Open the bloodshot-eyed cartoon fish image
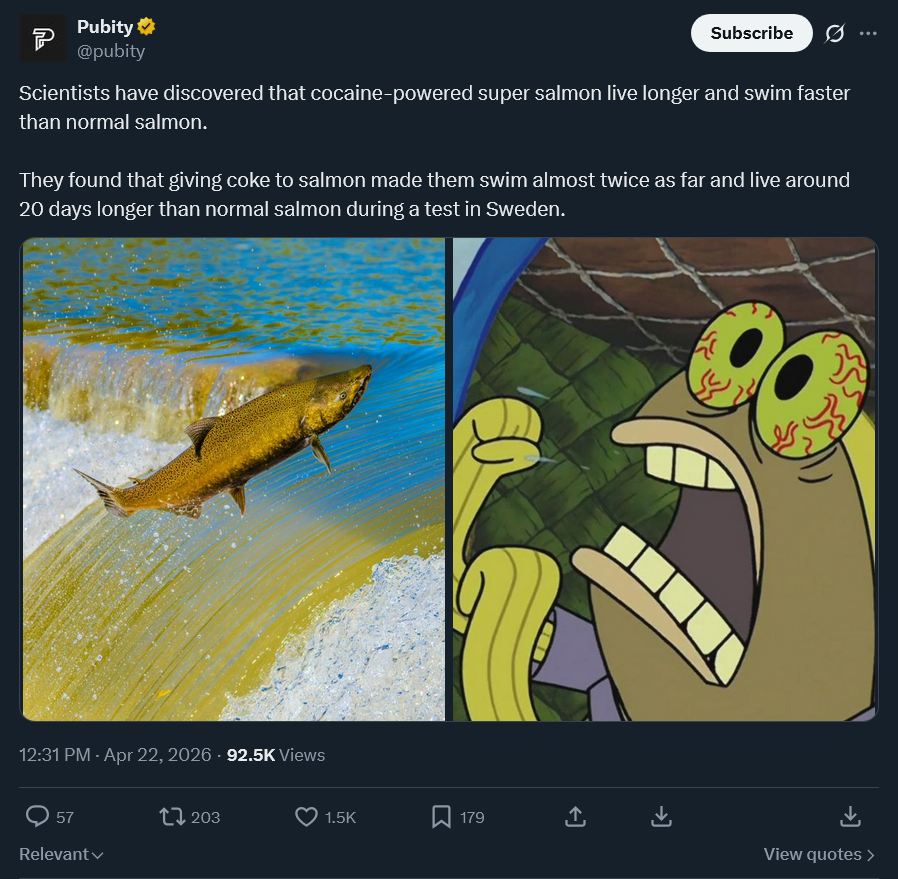898x879 pixels. pyautogui.click(x=665, y=479)
